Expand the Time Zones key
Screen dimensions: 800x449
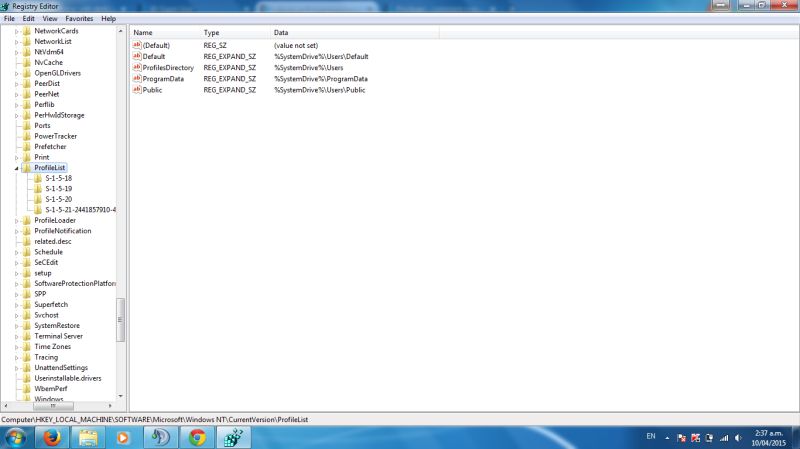tap(16, 347)
